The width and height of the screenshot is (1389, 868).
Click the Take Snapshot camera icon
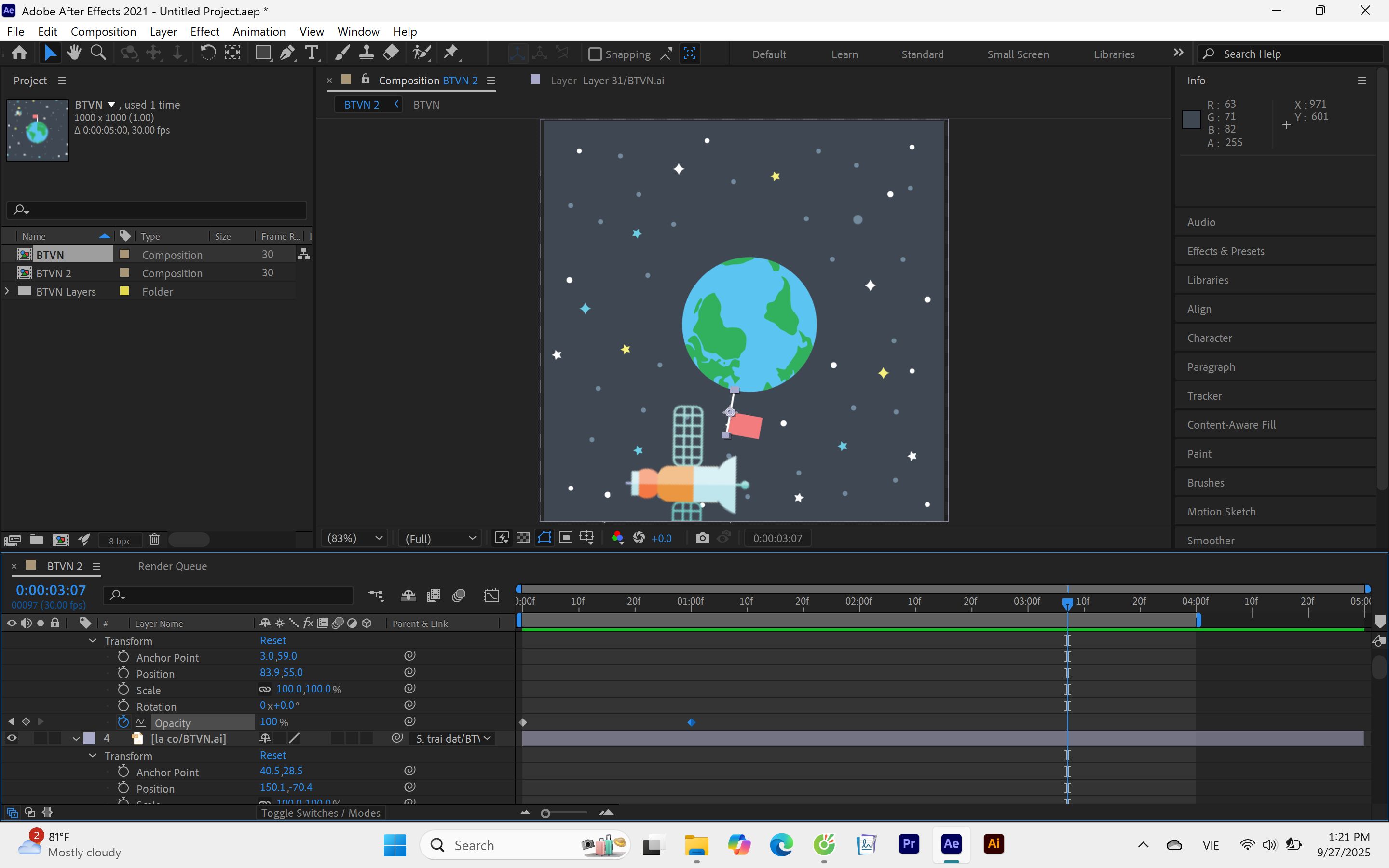(x=702, y=538)
